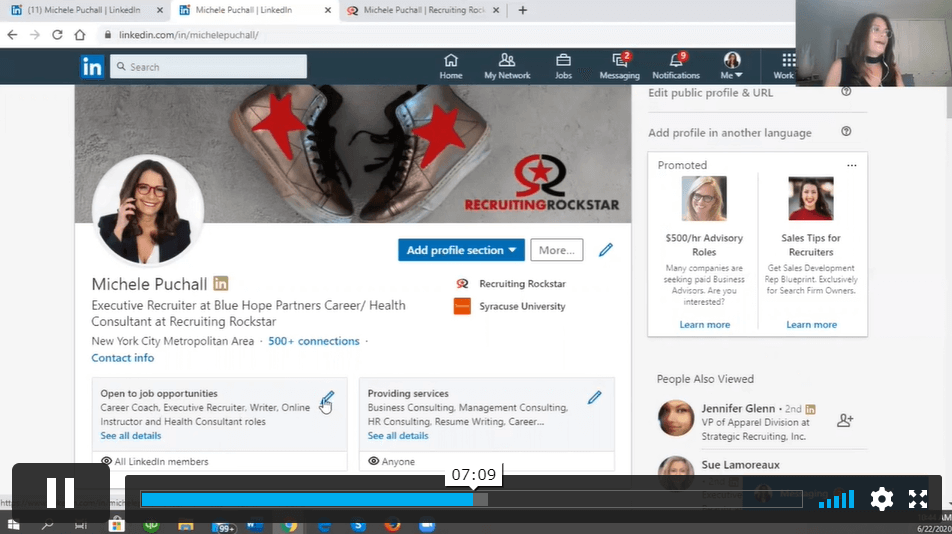Open Windows Start menu
This screenshot has height=534, width=952.
13,526
